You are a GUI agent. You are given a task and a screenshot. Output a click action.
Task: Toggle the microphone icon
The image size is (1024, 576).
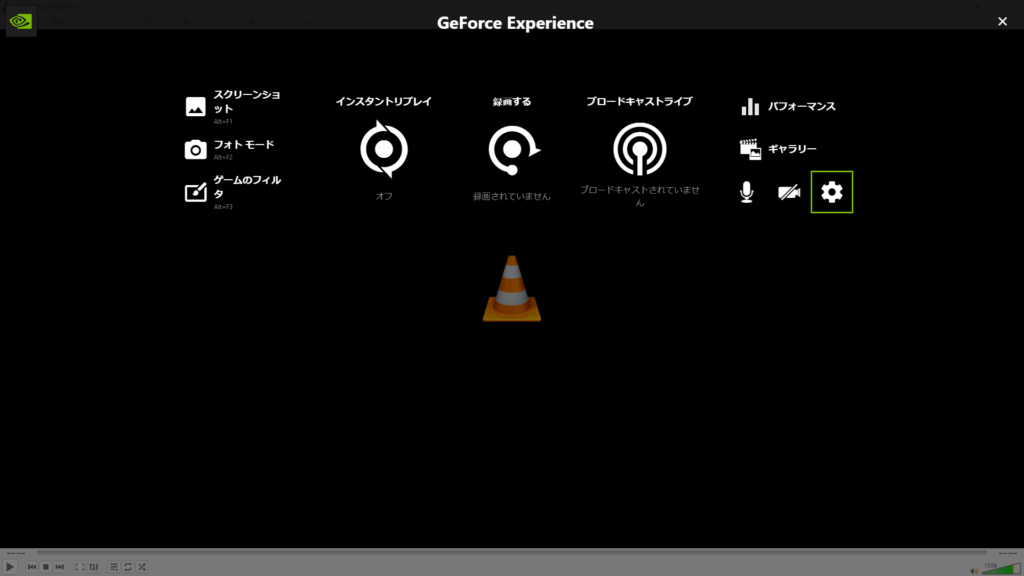746,192
